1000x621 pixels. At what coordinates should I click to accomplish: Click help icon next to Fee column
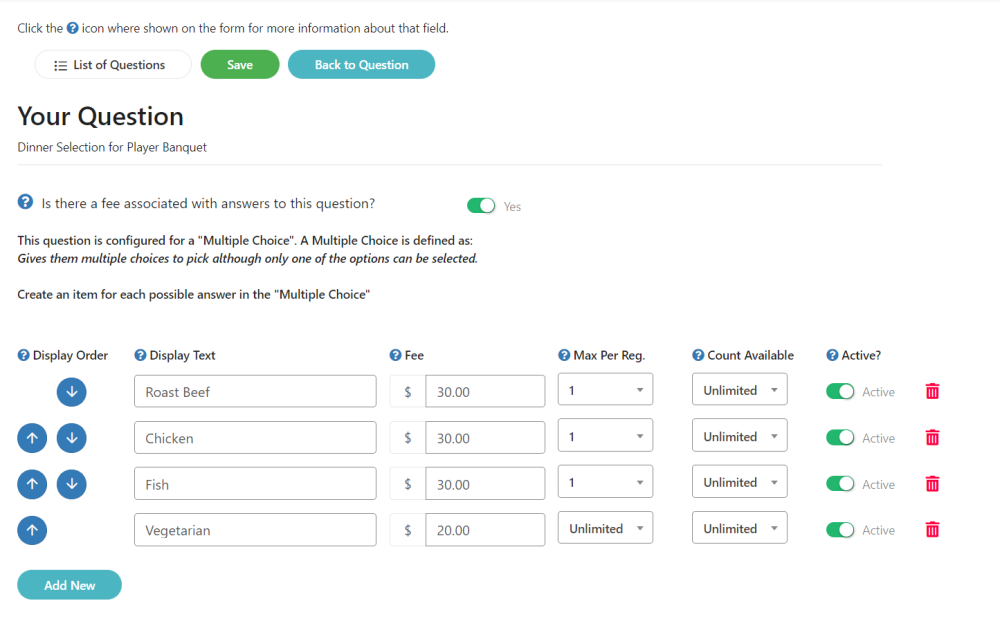point(395,355)
